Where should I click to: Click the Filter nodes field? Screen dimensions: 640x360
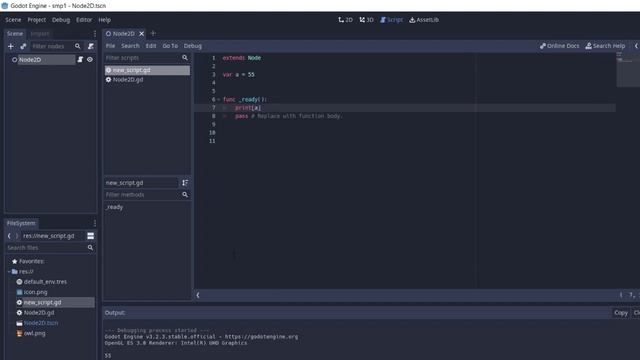point(52,47)
